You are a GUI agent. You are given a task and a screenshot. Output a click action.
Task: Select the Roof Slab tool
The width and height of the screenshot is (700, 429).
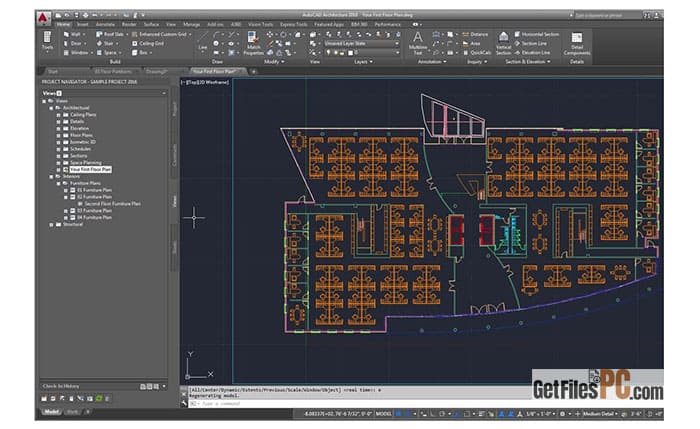tap(110, 34)
